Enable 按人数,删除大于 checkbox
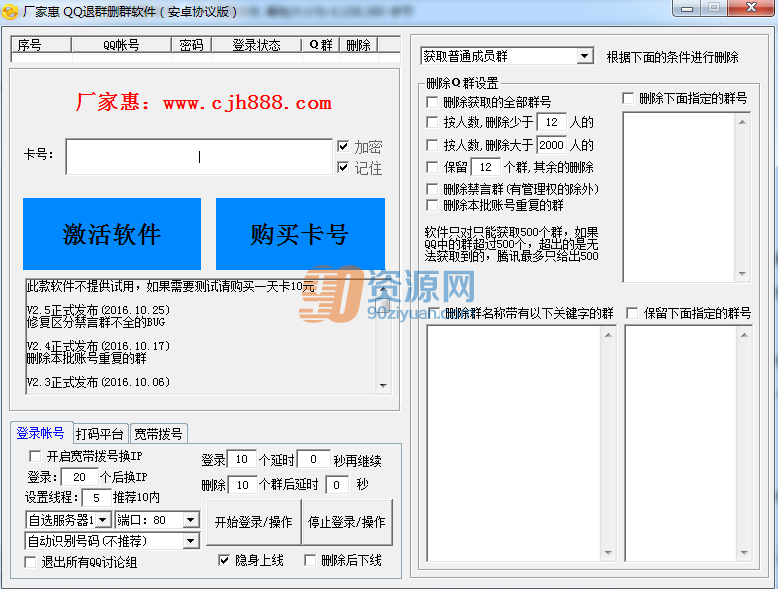Viewport: 778px width, 589px height. [432, 145]
